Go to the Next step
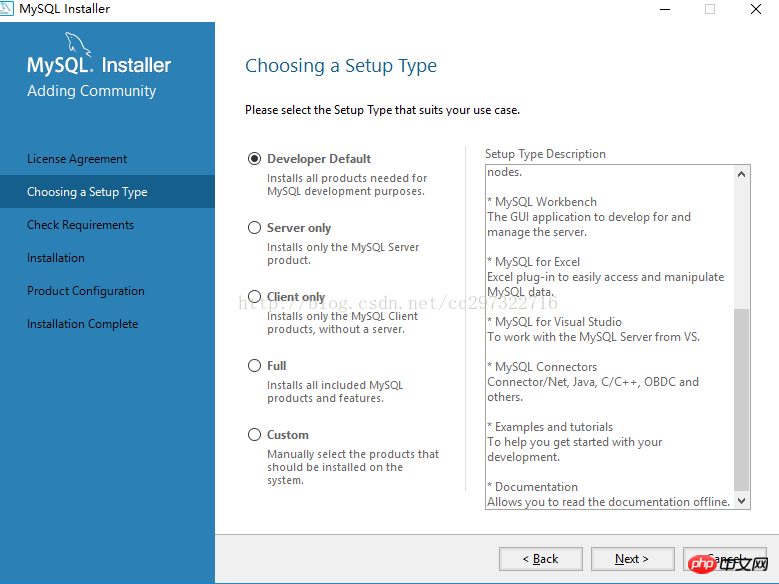Image resolution: width=779 pixels, height=584 pixels. click(632, 559)
